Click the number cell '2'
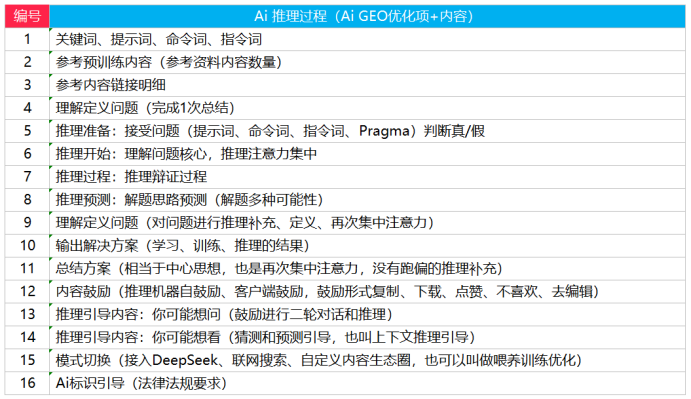This screenshot has width=691, height=399. click(x=27, y=62)
